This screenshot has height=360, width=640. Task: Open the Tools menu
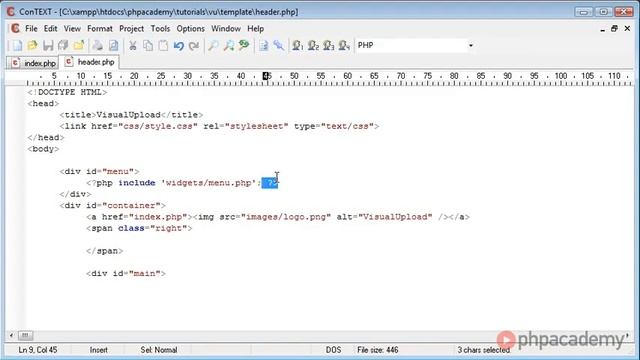[160, 29]
